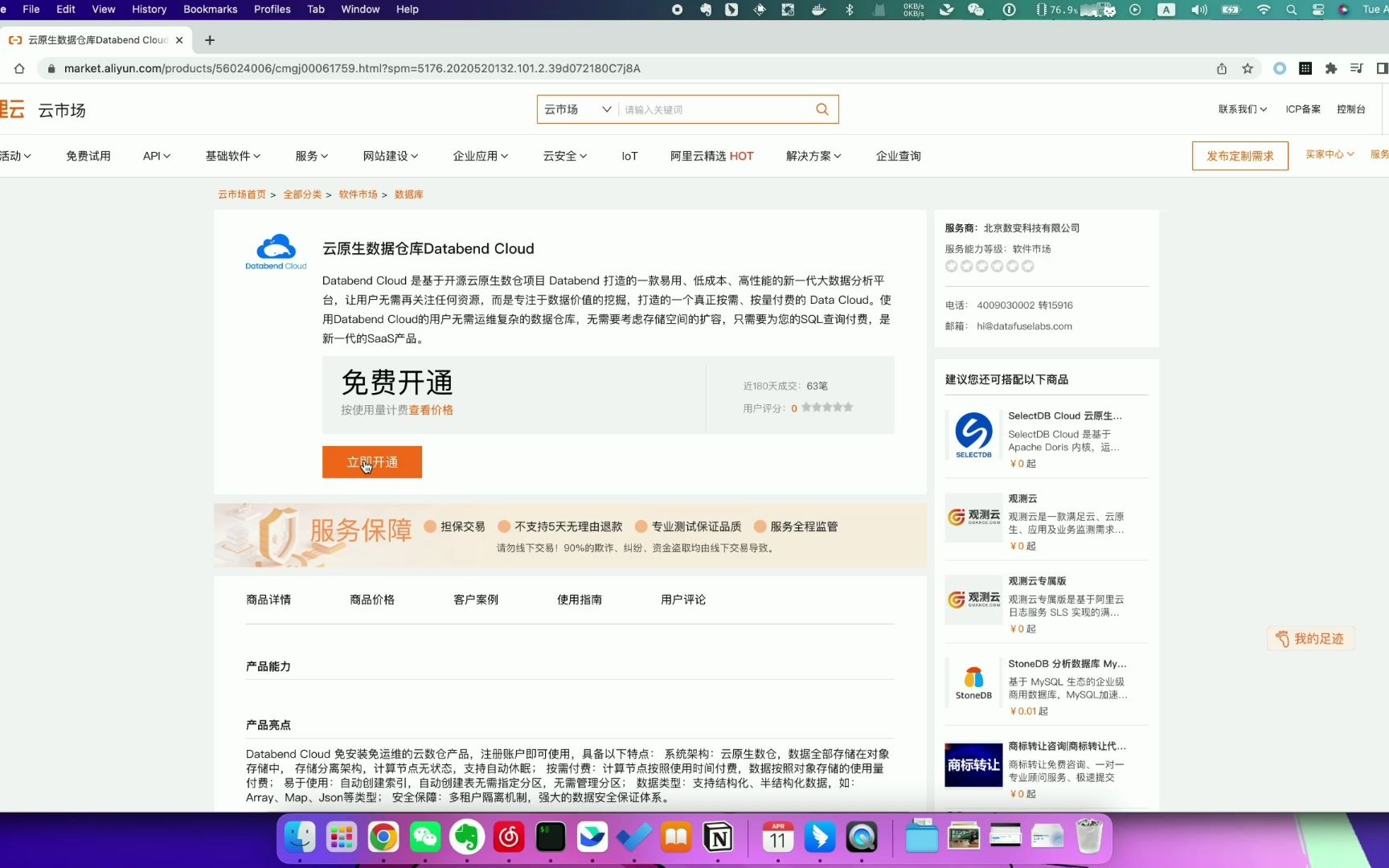Open Docker whale icon in menu bar
This screenshot has width=1389, height=868.
(x=818, y=10)
